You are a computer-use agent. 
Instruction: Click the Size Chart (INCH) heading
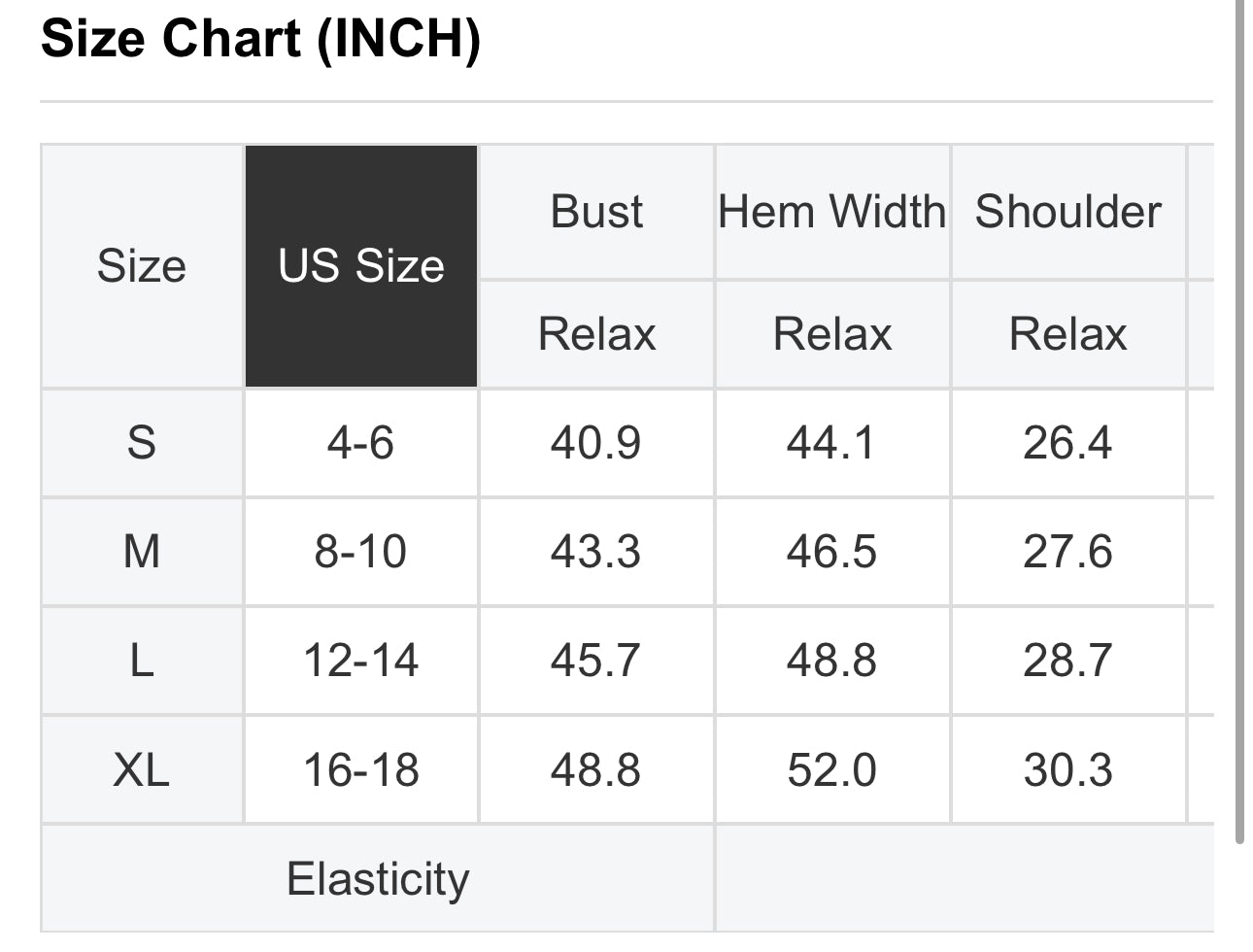click(x=260, y=40)
